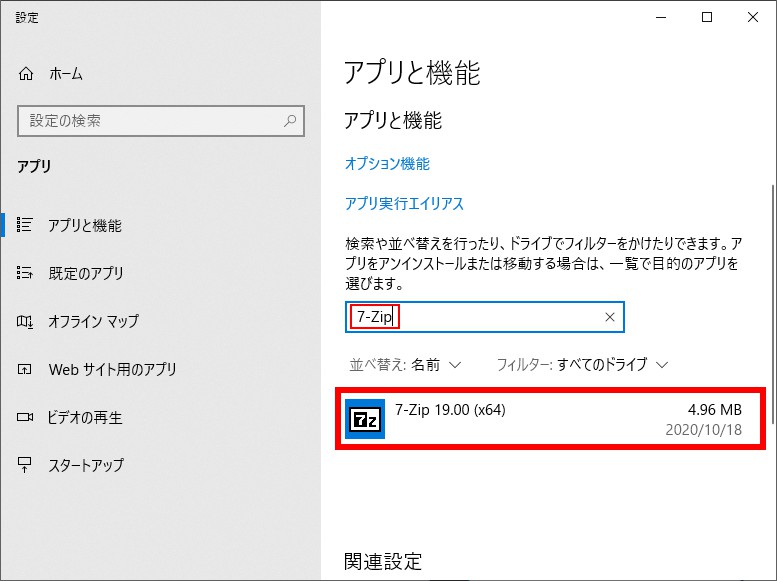This screenshot has height=581, width=777.
Task: Click the app search box containing 7-Zip
Action: (x=485, y=317)
